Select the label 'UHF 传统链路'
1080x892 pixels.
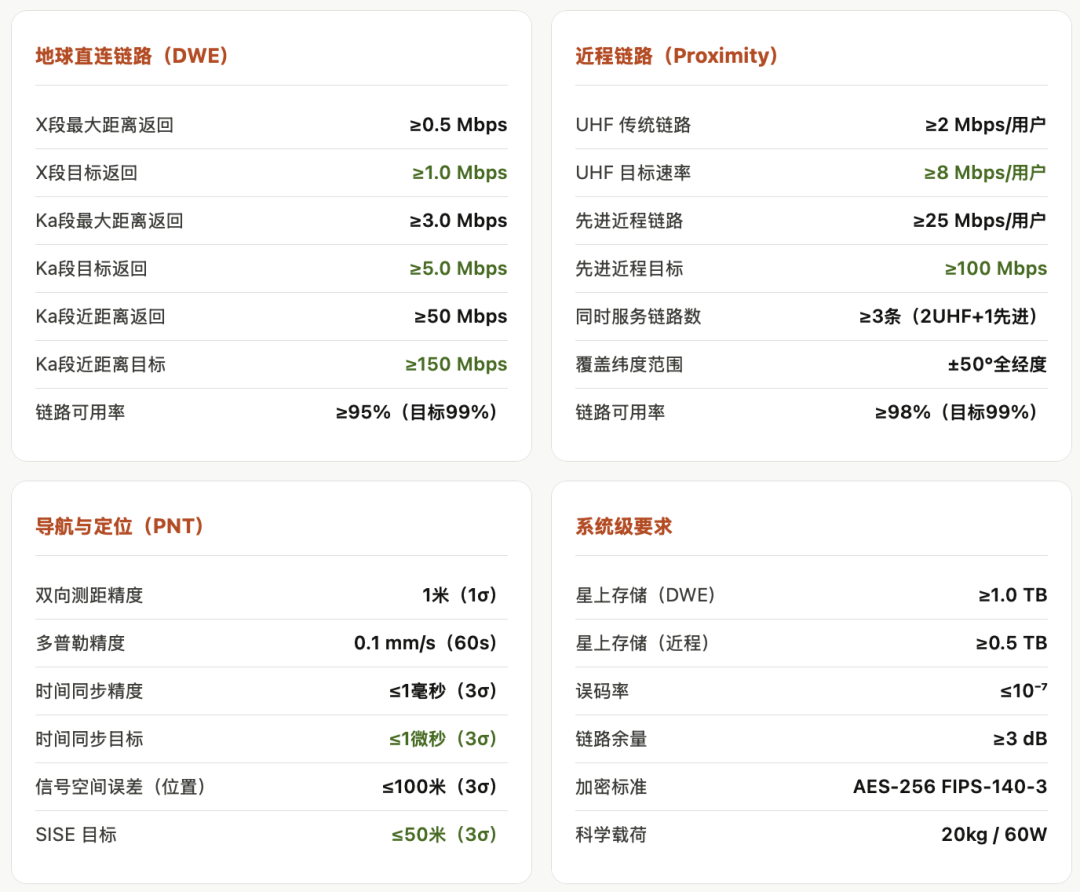(633, 125)
